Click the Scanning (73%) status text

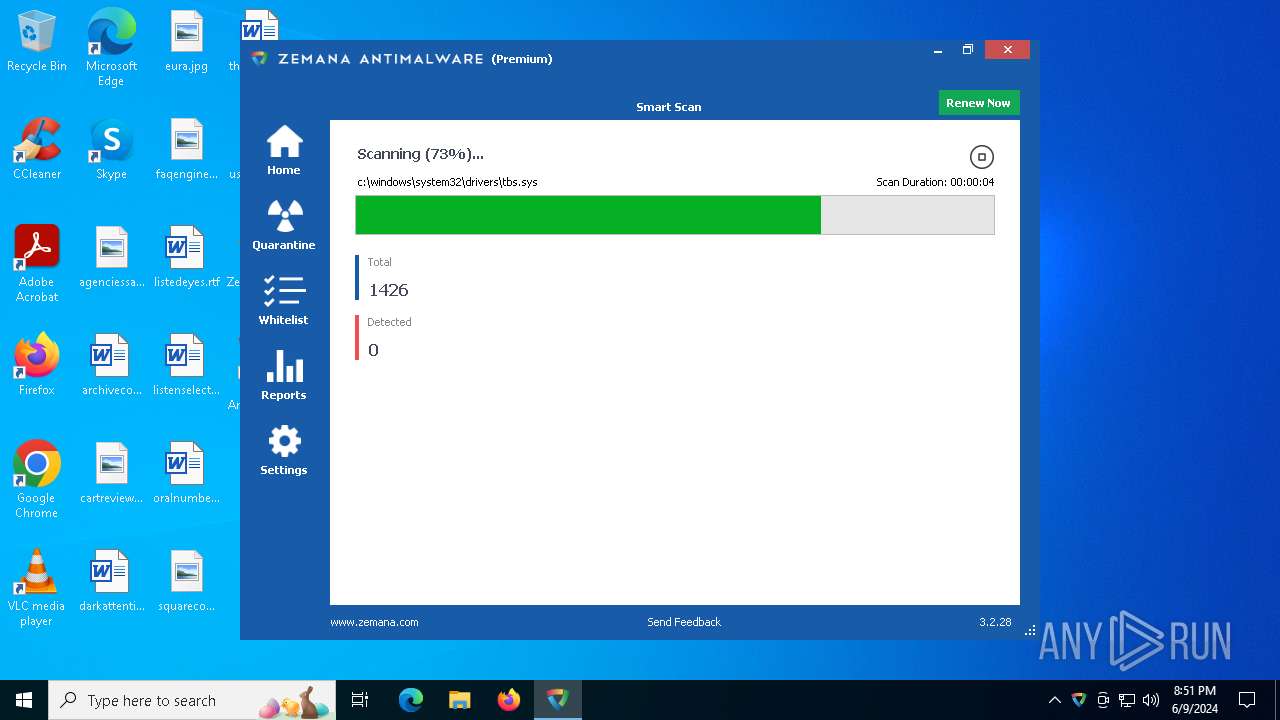pyautogui.click(x=420, y=154)
